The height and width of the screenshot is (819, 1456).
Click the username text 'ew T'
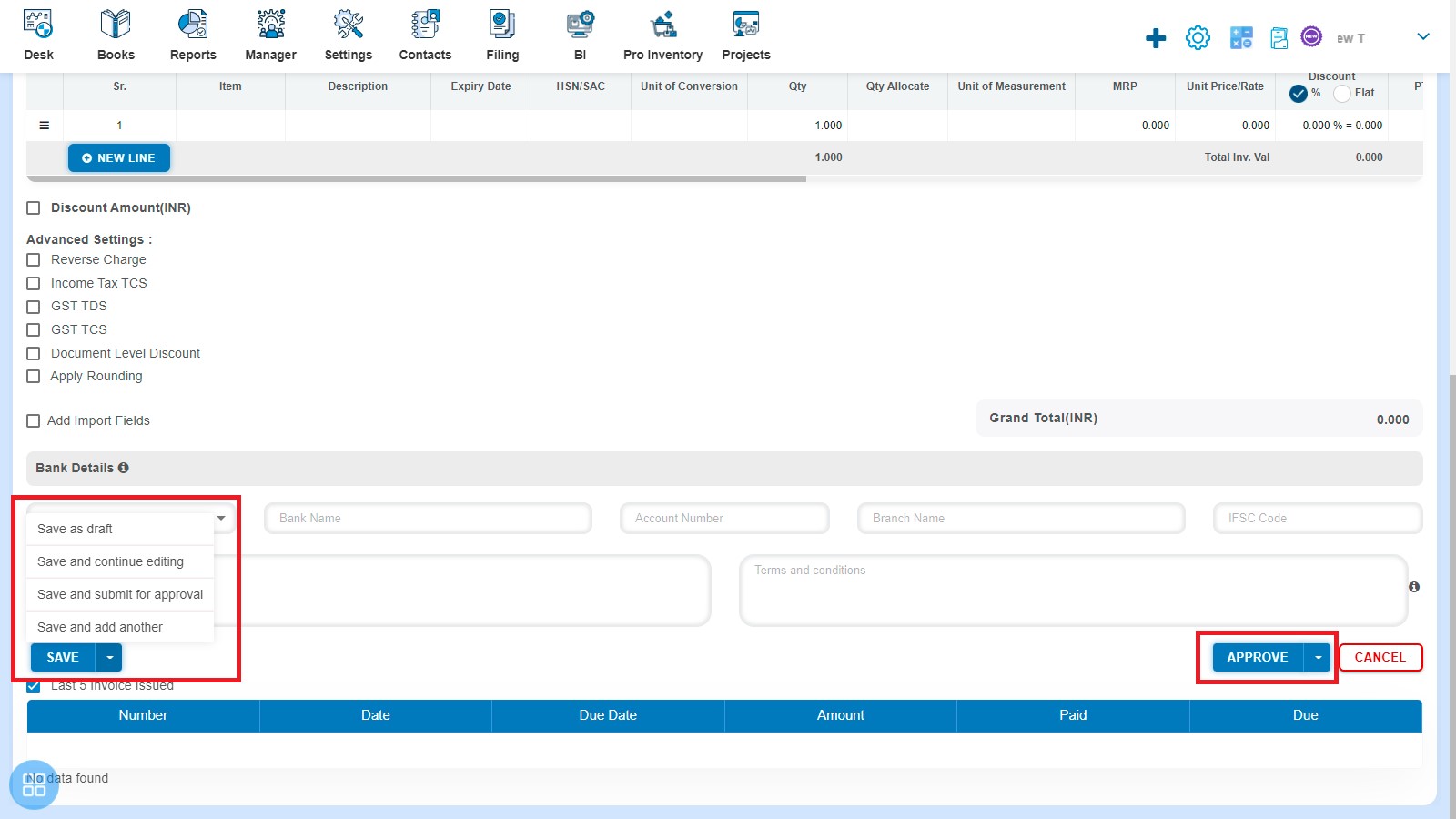point(1350,38)
